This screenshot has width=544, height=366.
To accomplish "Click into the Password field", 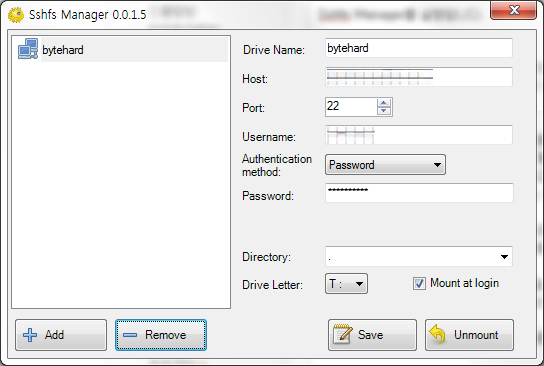I will pos(419,193).
